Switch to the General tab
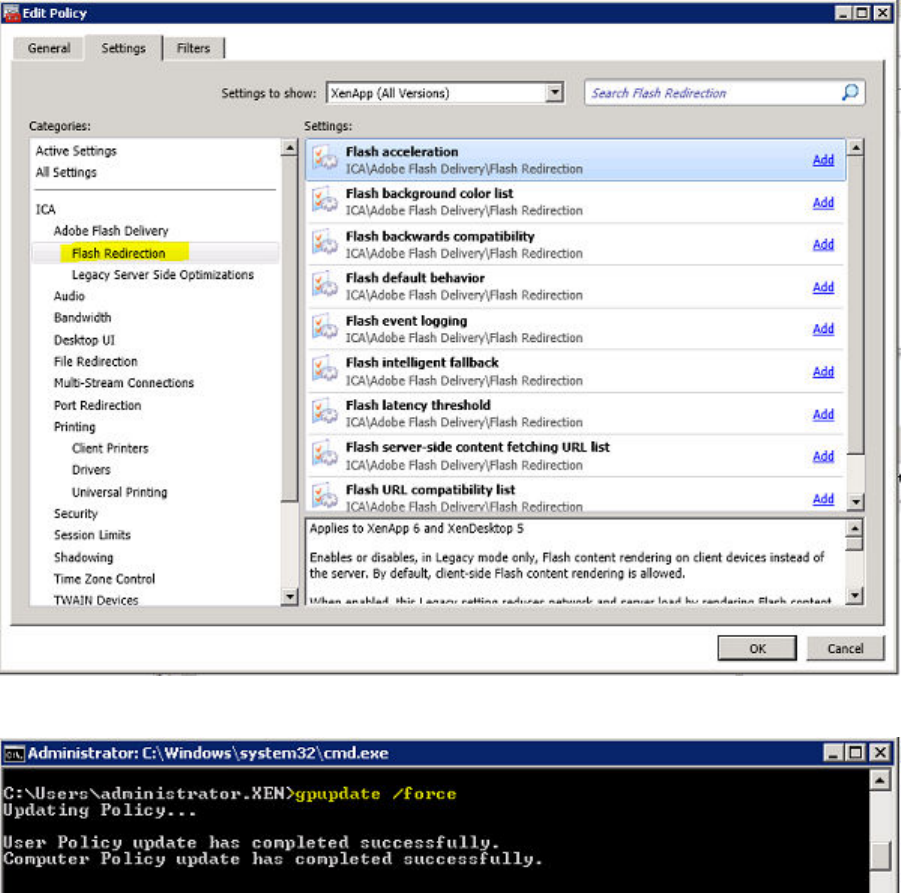Screen dimensions: 901x893 click(x=49, y=48)
